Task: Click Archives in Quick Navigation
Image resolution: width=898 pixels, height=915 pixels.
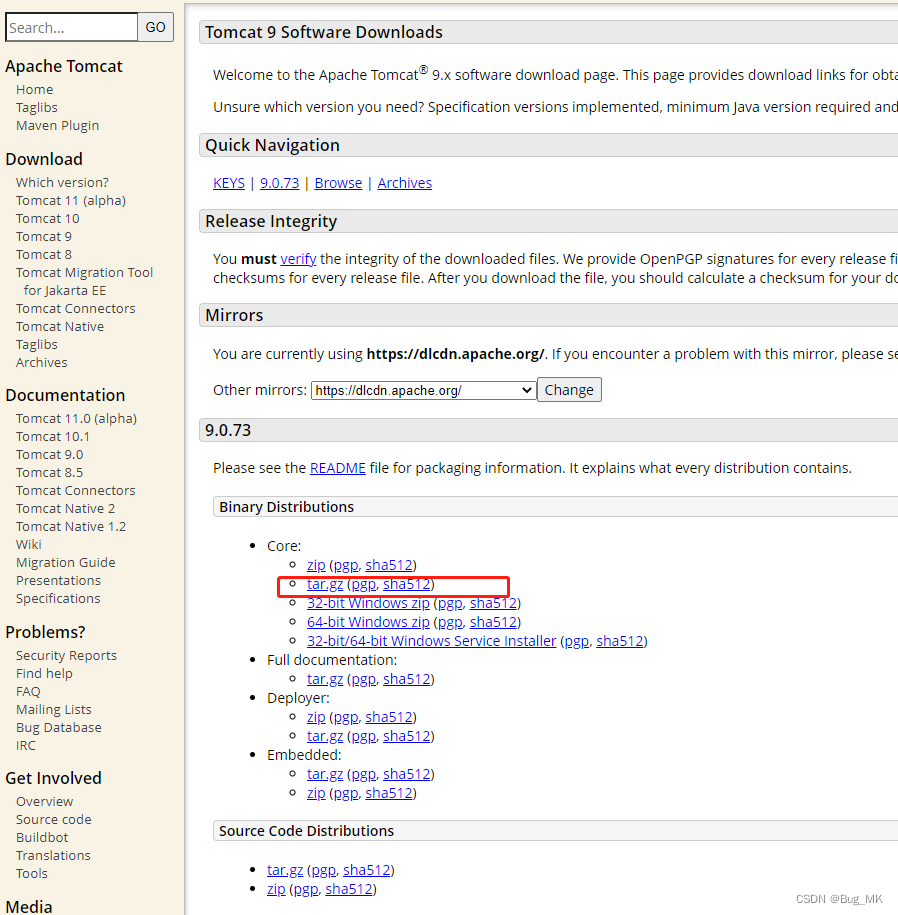Action: (404, 183)
